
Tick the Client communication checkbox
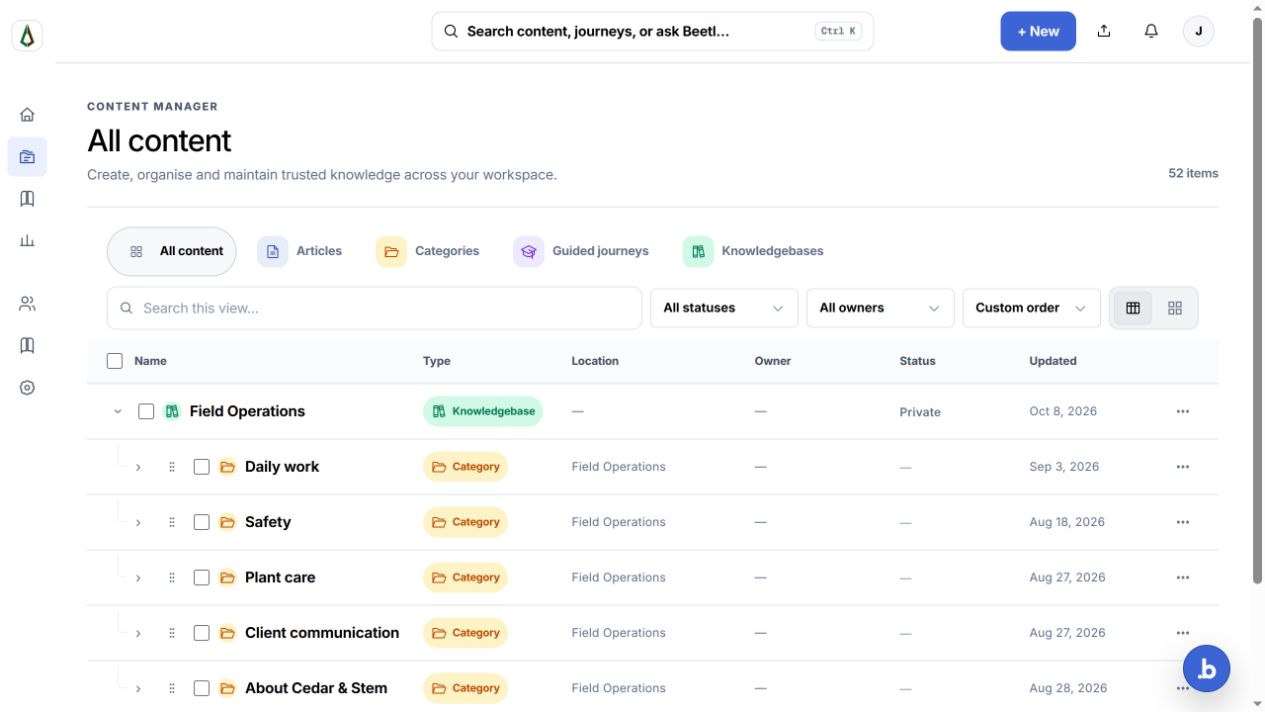point(201,633)
